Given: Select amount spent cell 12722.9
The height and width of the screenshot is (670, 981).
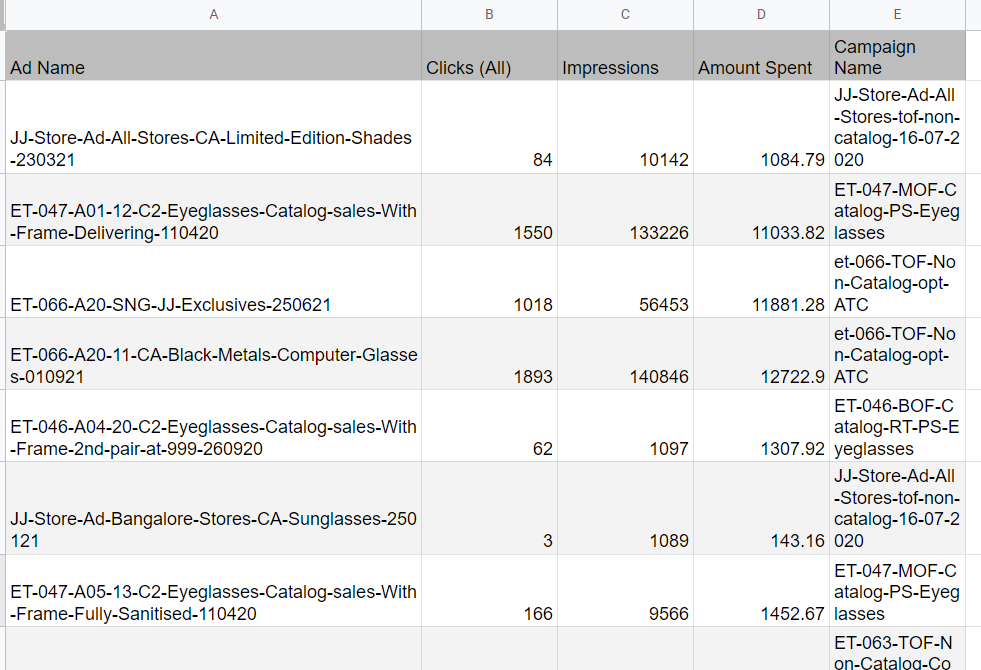Looking at the screenshot, I should pos(761,353).
